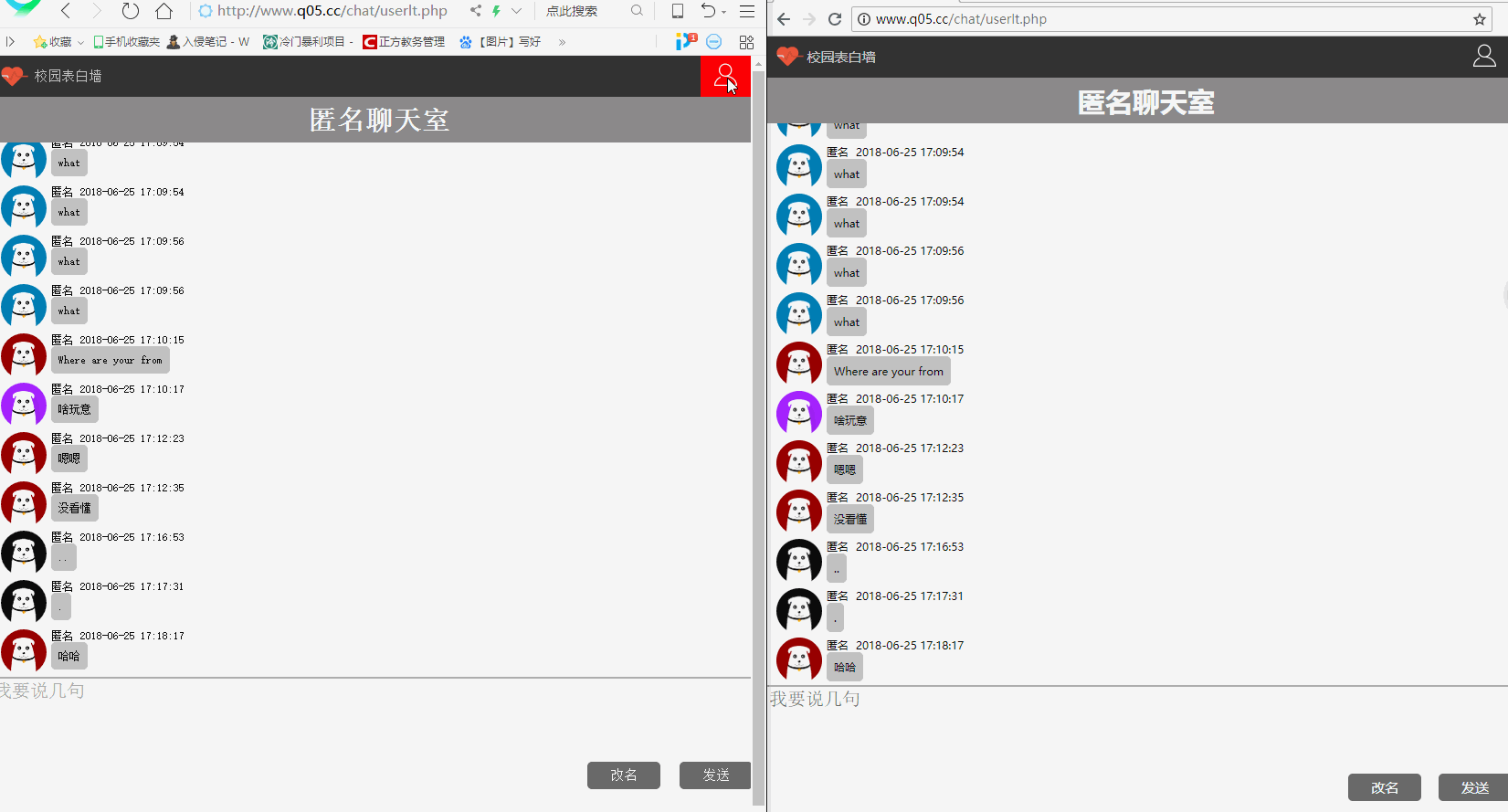
Task: Click the grid extensions icon in bookmarks bar
Action: 746,42
